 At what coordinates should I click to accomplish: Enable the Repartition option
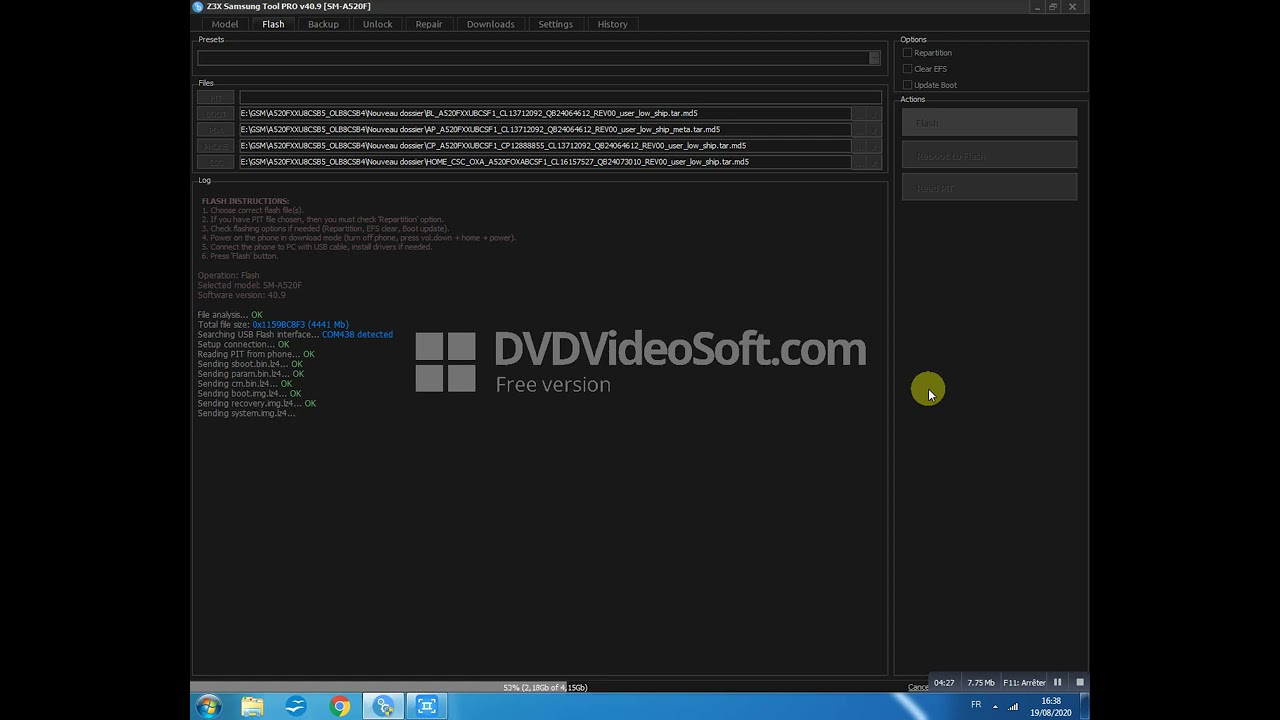907,53
